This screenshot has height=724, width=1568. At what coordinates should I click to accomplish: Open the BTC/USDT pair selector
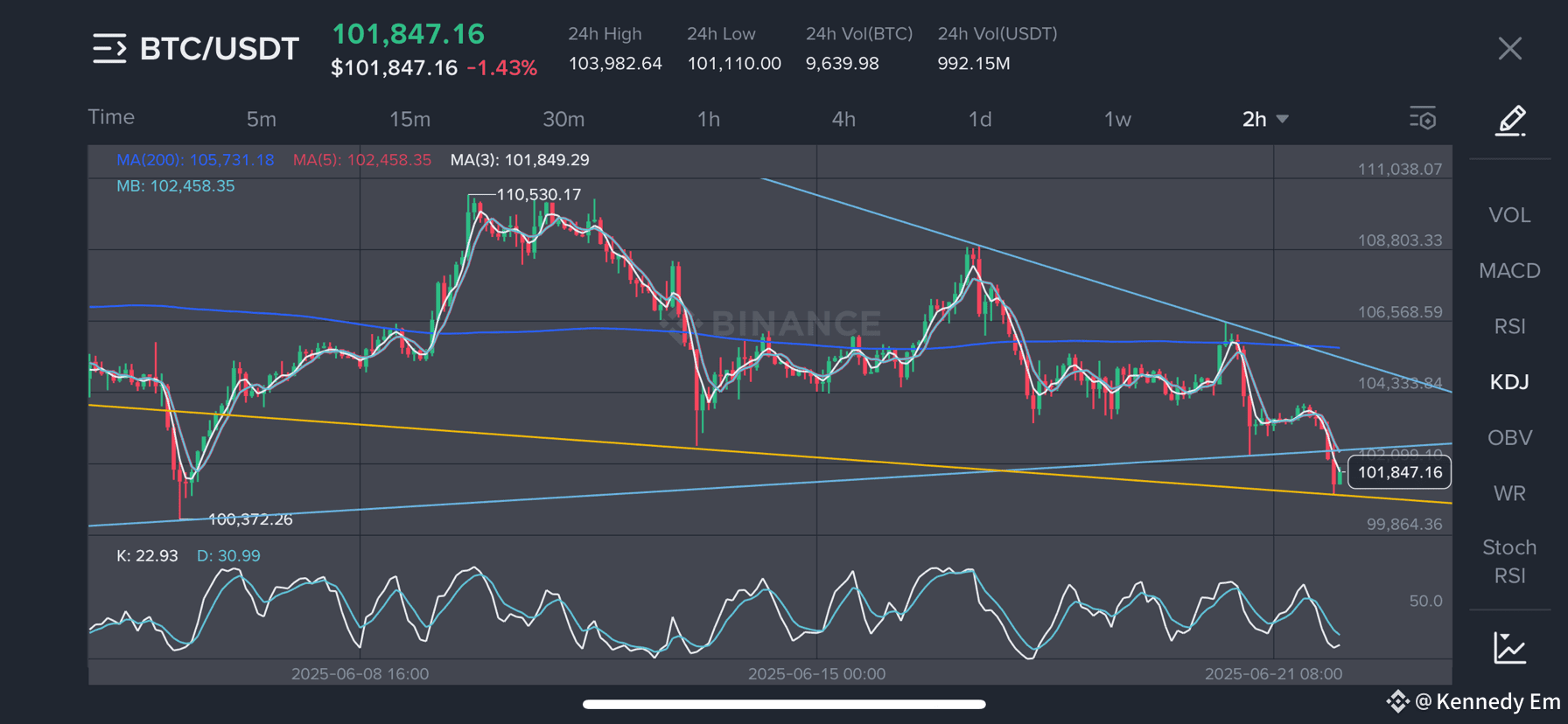coord(219,49)
